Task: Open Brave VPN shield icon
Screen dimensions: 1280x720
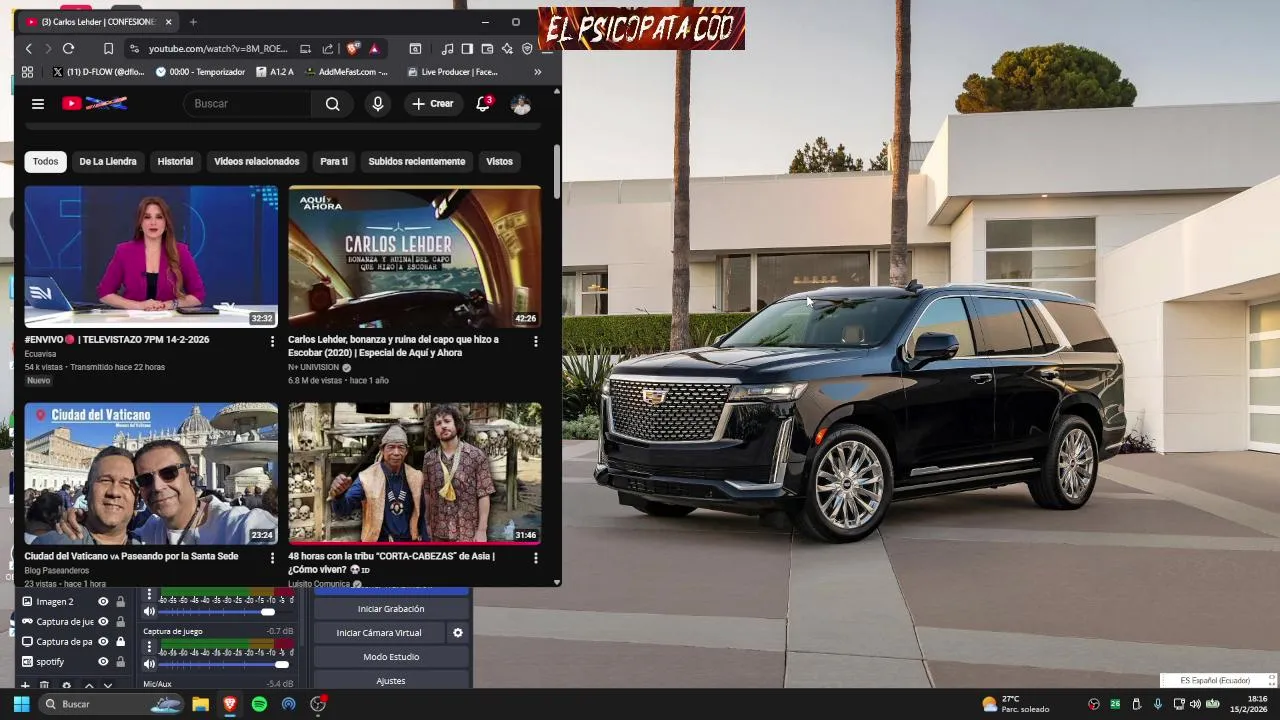Action: tap(527, 48)
